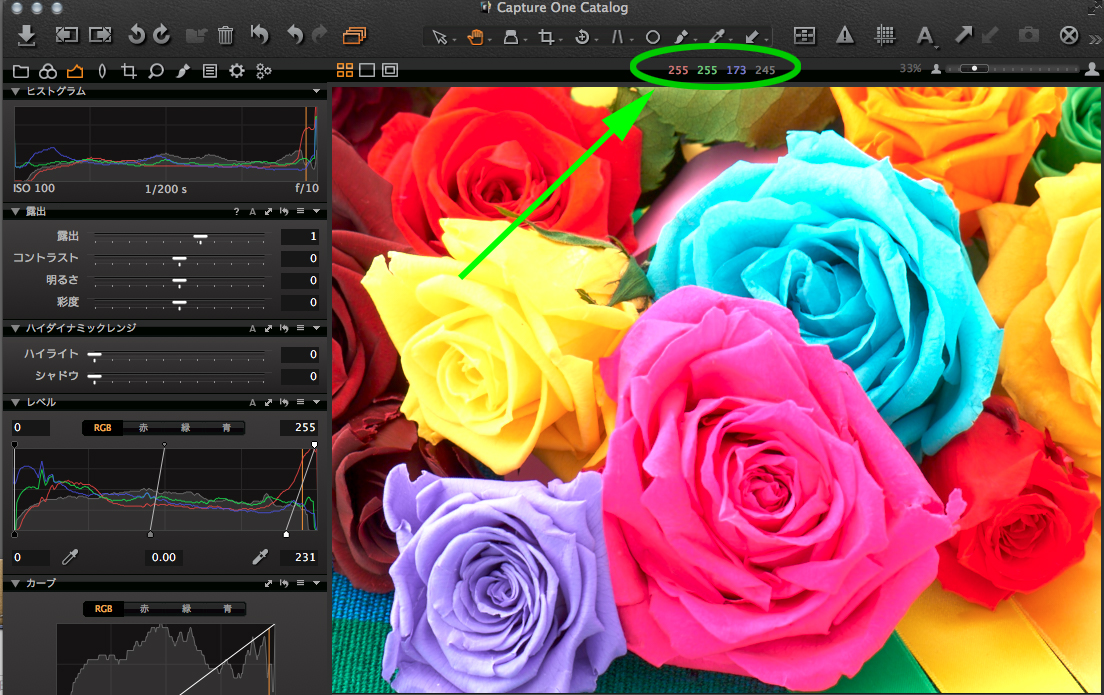The image size is (1104, 695).
Task: Rotate image left with counterclockwise arrow
Action: [x=137, y=35]
